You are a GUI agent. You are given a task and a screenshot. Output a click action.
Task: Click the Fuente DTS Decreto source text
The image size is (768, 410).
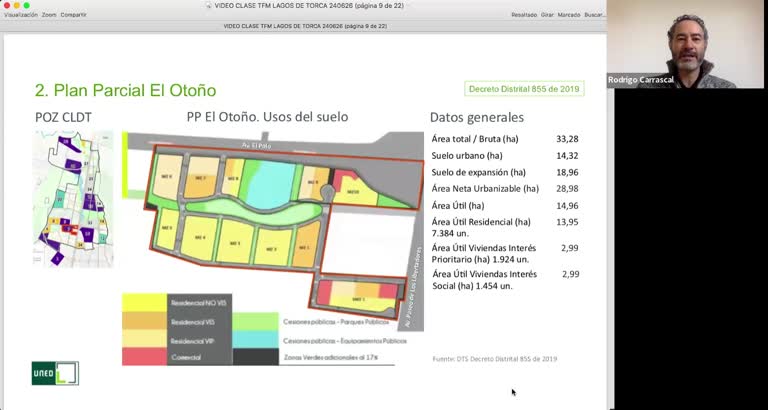tap(495, 359)
